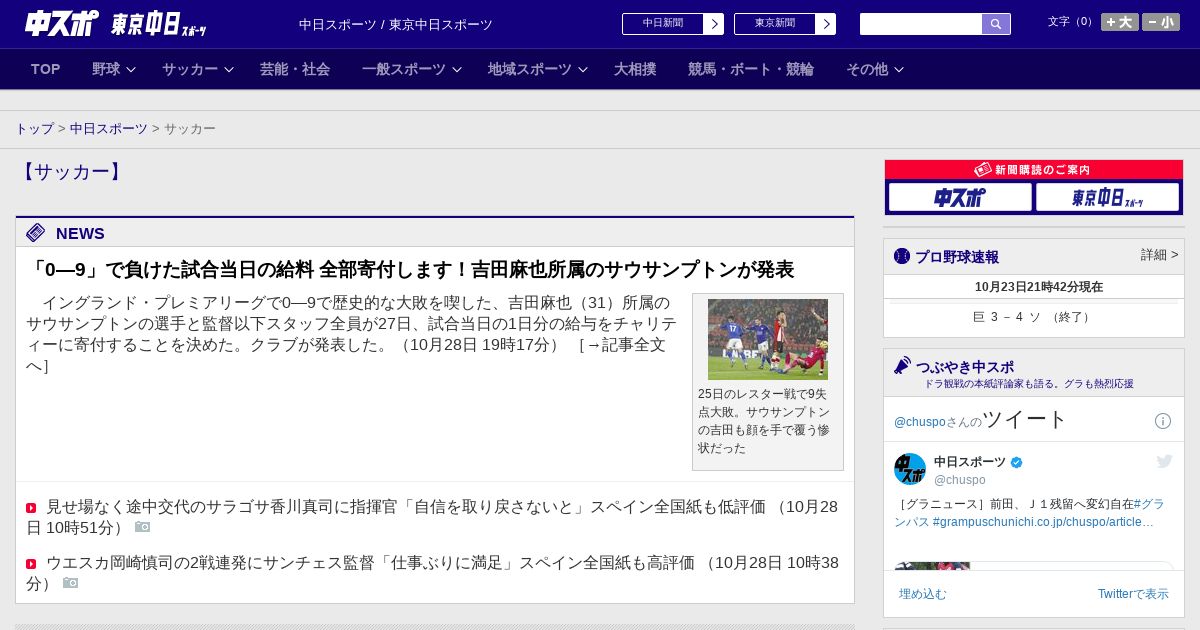This screenshot has height=630, width=1200.
Task: Open the 競馬・ボート・競輪 menu item
Action: tap(751, 69)
